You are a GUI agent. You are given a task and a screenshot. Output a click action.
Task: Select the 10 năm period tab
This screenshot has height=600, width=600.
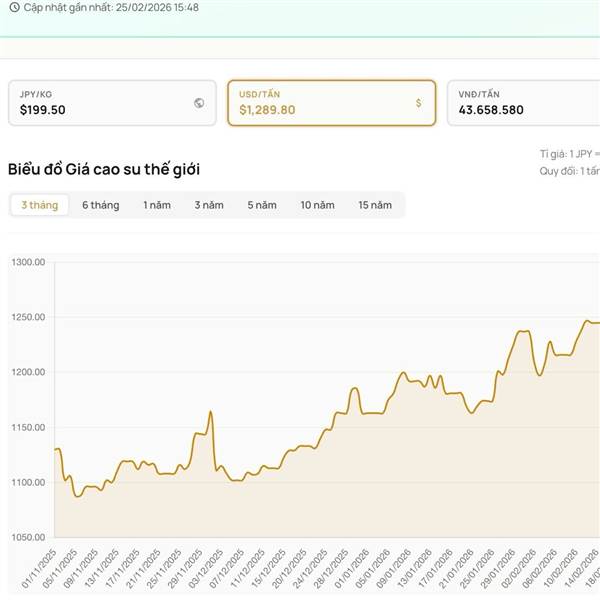pos(318,205)
